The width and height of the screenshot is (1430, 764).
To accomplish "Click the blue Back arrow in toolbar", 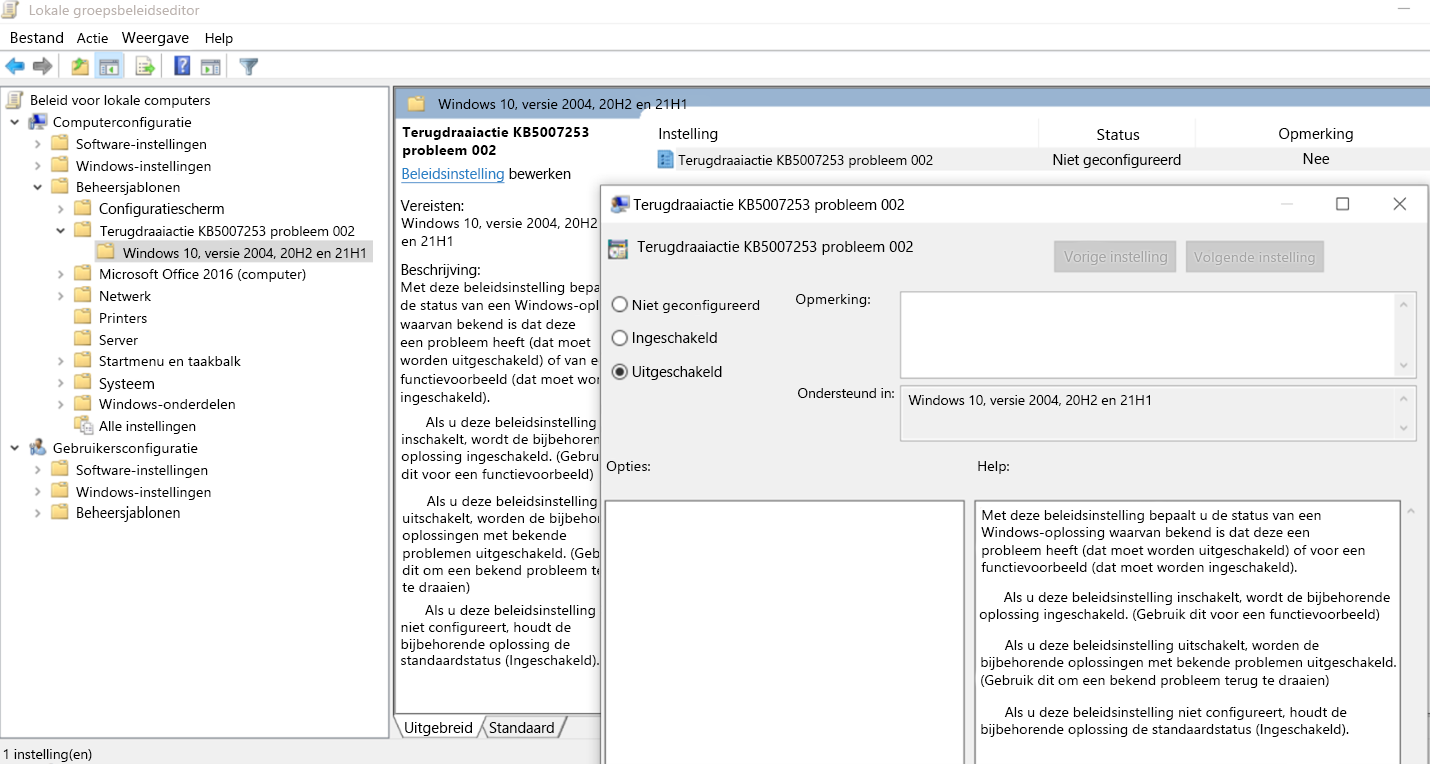I will pos(15,67).
